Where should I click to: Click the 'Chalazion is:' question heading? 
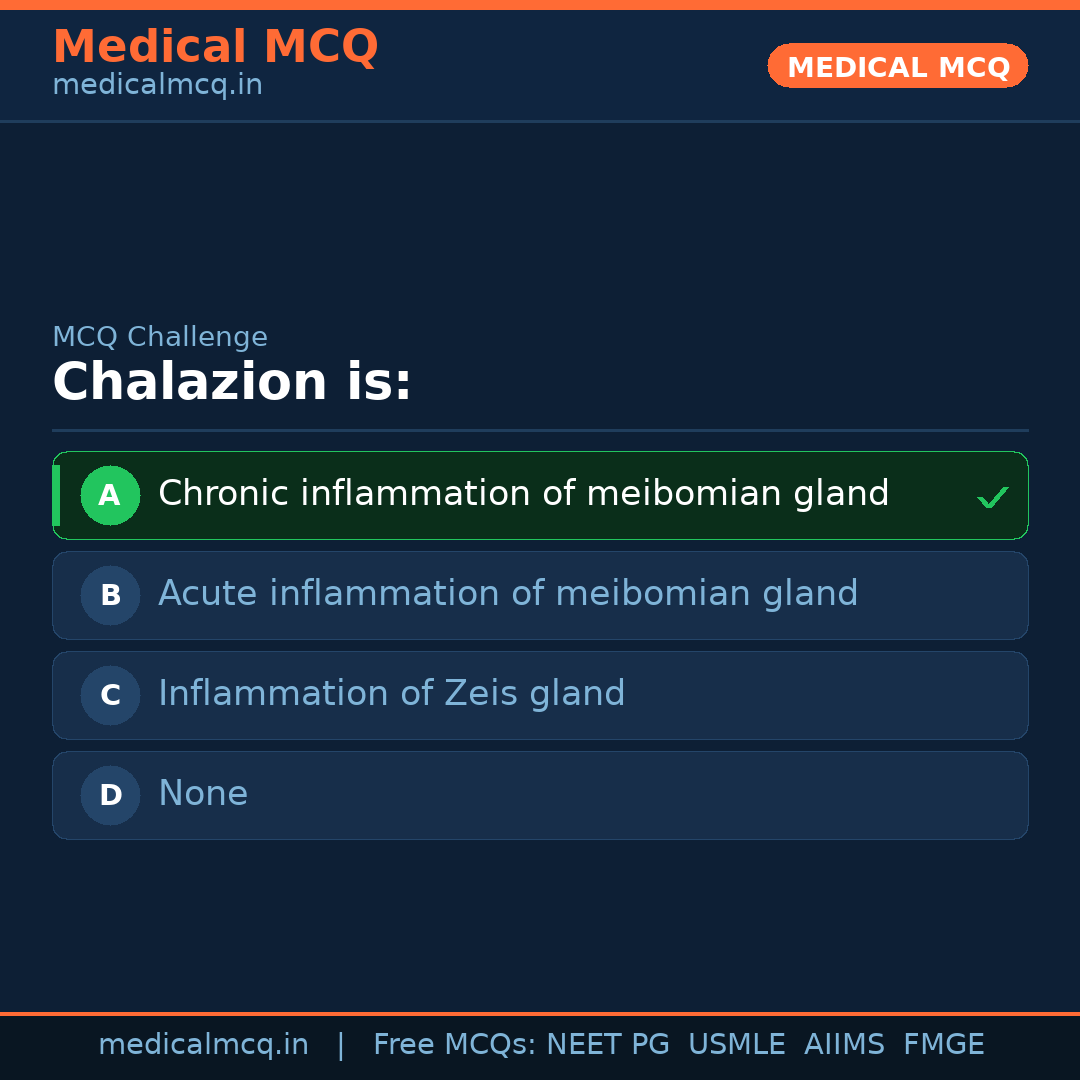tap(232, 382)
